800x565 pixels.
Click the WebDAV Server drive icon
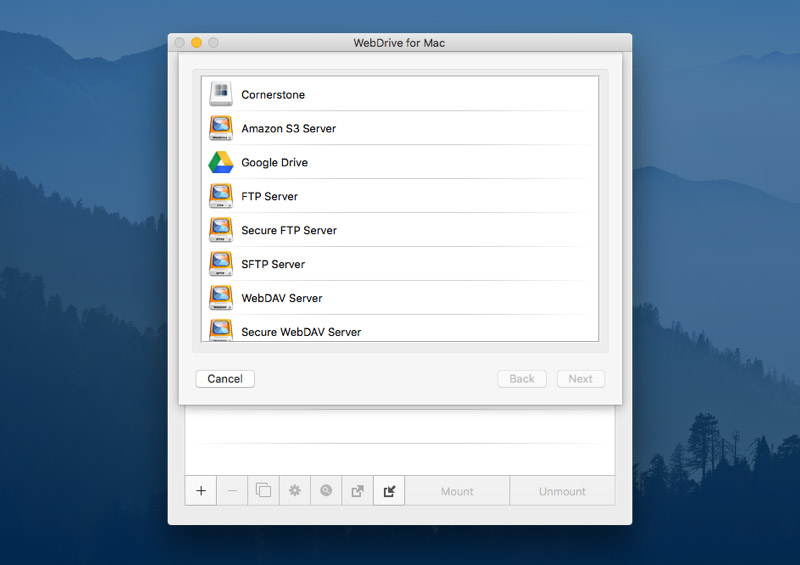(220, 298)
